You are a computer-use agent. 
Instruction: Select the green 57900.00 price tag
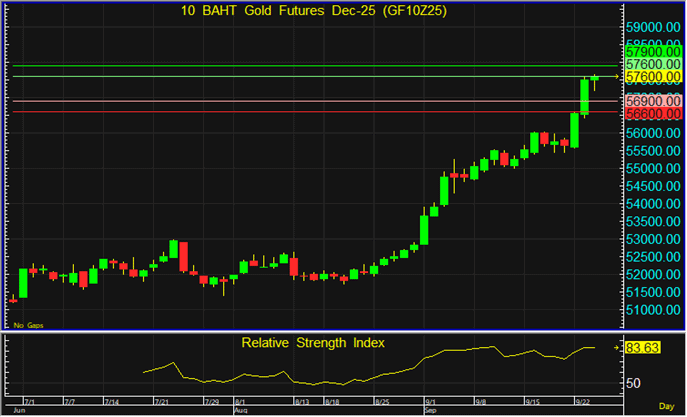(653, 50)
